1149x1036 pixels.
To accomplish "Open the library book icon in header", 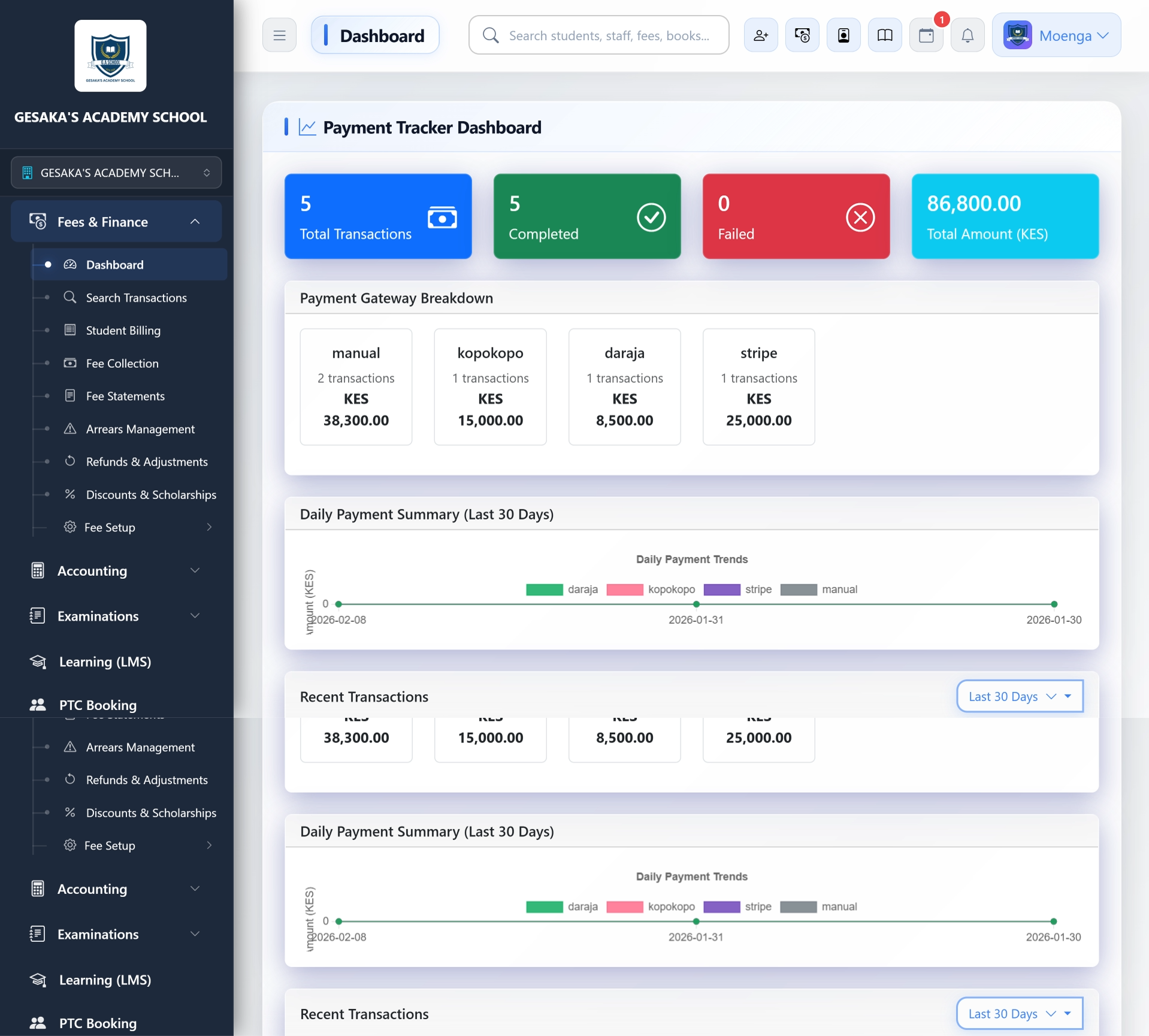I will point(885,35).
